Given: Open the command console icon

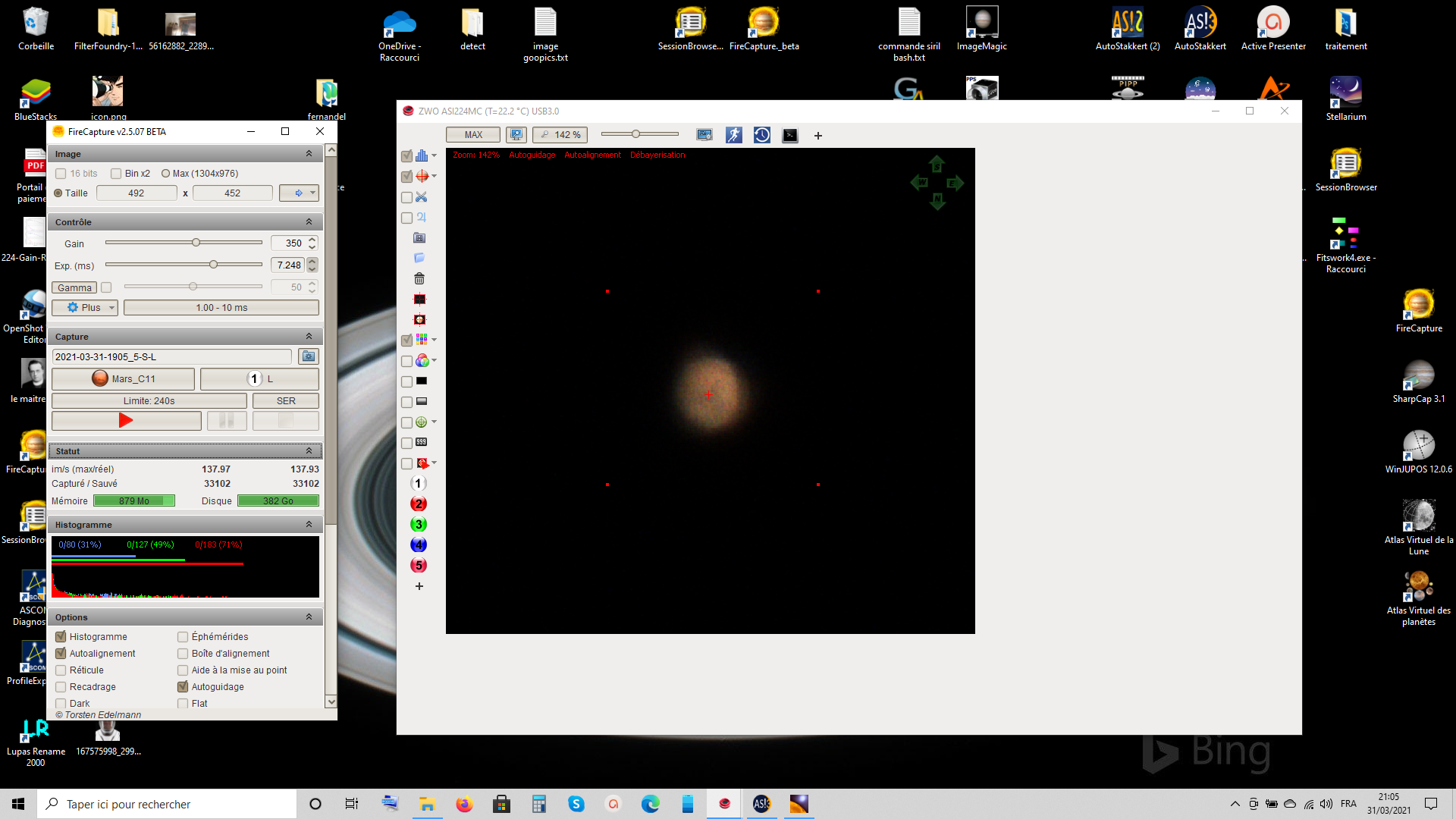Looking at the screenshot, I should coord(790,135).
